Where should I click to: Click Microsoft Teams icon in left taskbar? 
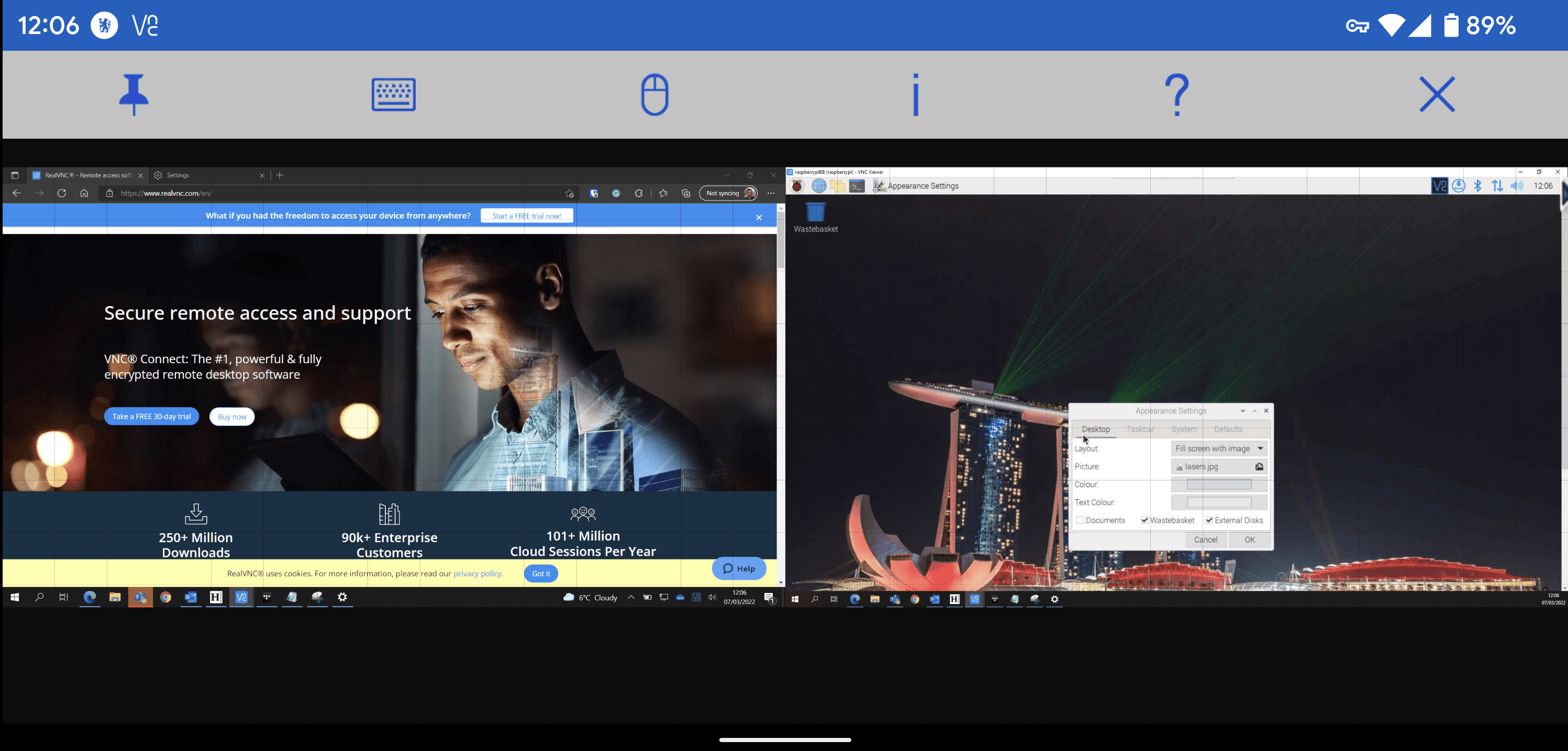click(140, 597)
